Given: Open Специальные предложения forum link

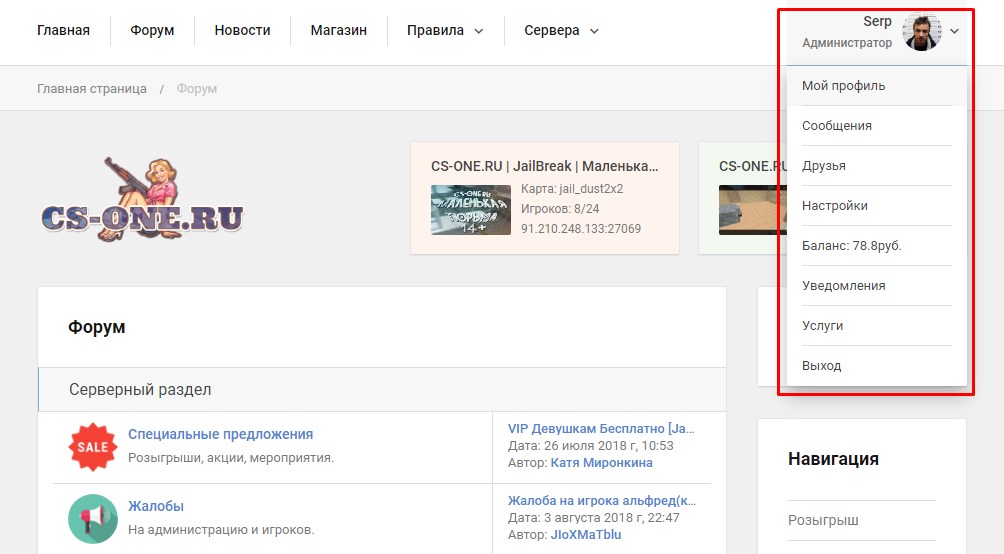Looking at the screenshot, I should (x=220, y=434).
